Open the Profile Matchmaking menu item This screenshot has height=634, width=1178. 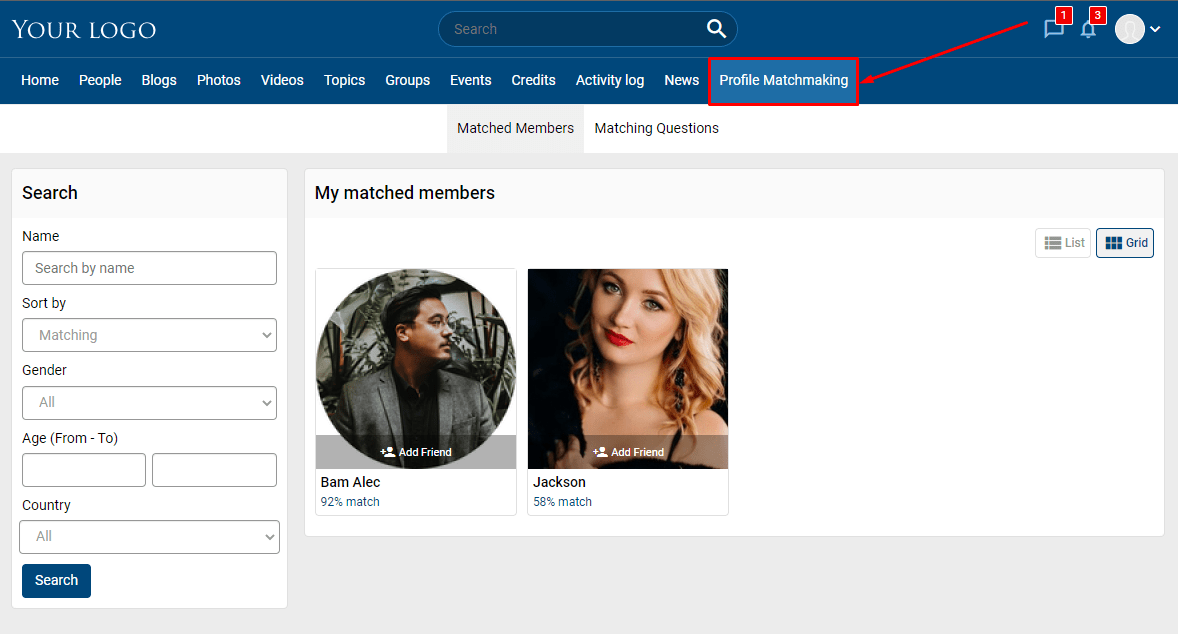point(783,80)
